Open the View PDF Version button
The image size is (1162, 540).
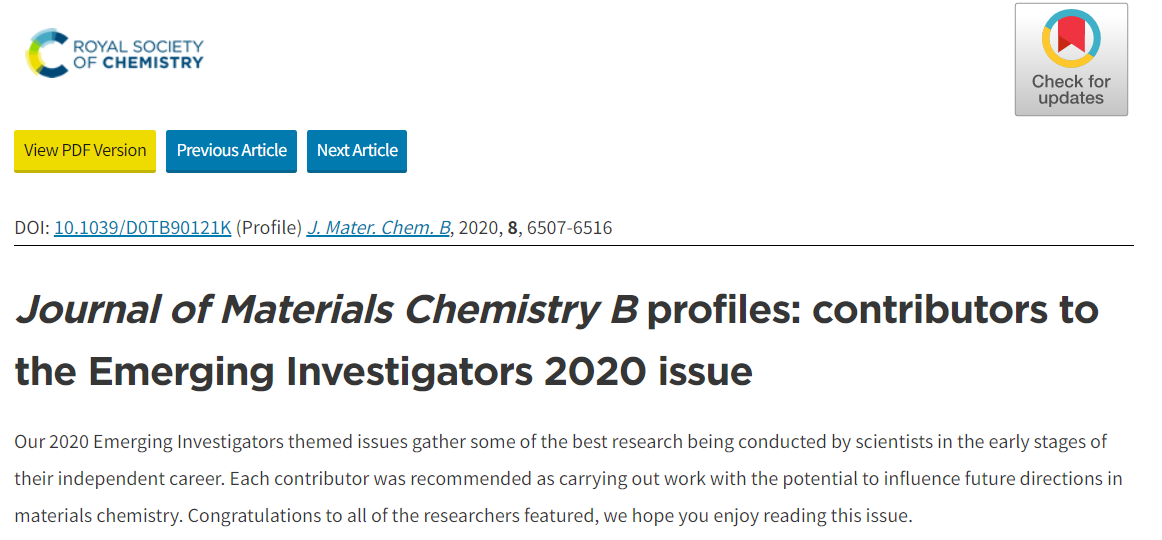pos(85,151)
